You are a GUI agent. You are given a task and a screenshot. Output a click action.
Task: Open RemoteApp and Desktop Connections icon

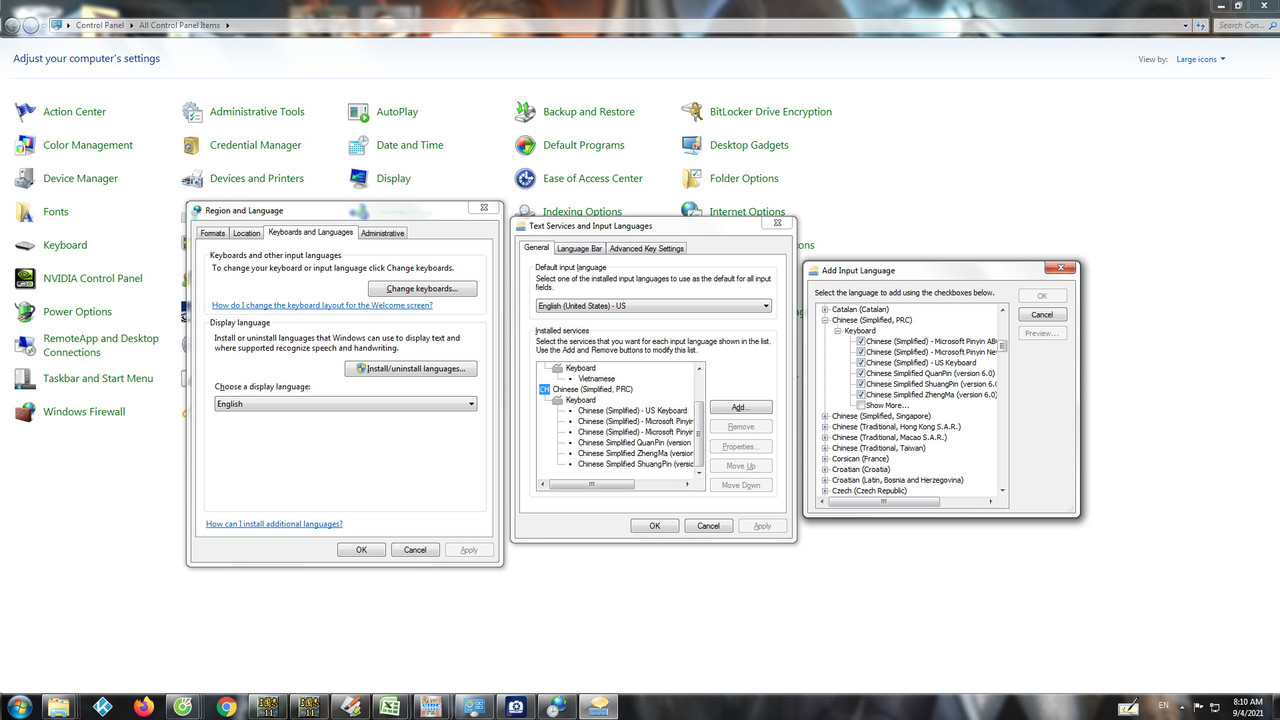tap(25, 345)
